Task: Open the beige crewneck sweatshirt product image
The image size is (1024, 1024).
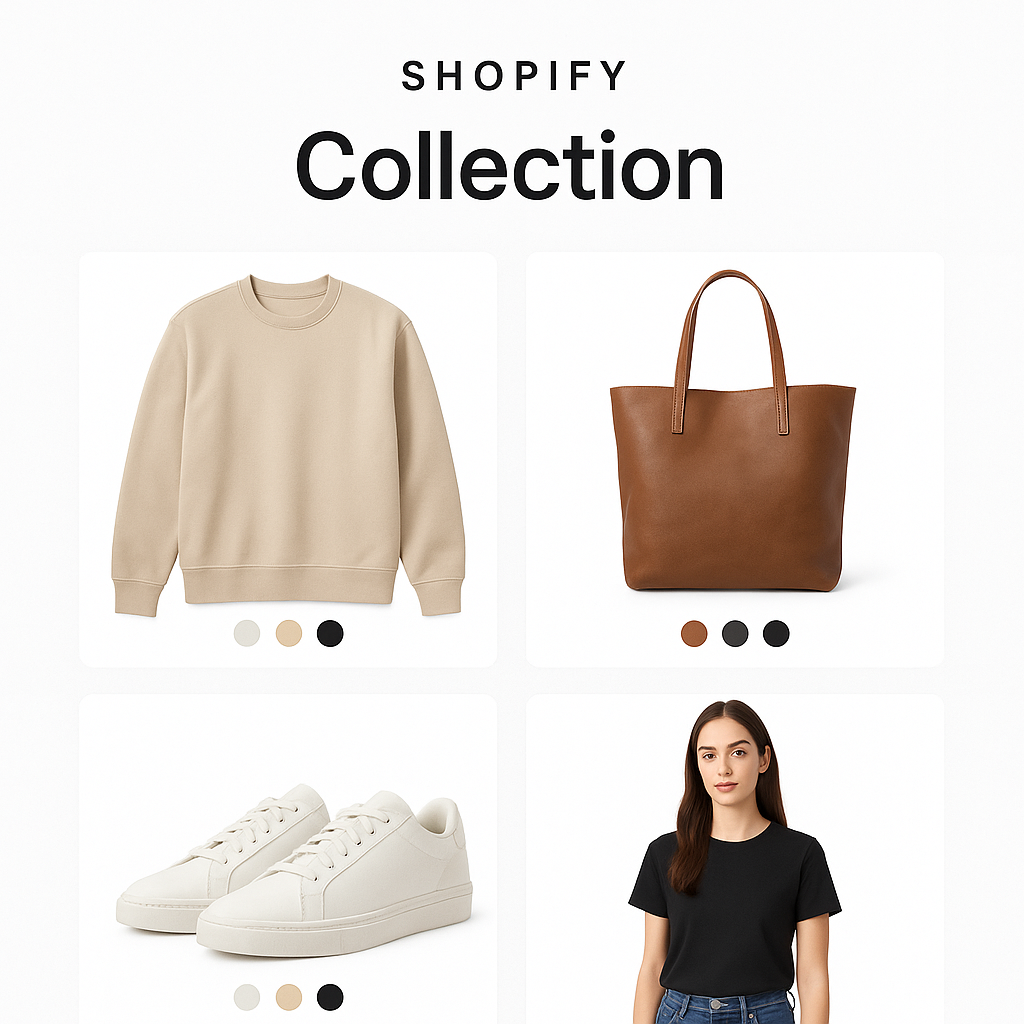Action: 288,445
